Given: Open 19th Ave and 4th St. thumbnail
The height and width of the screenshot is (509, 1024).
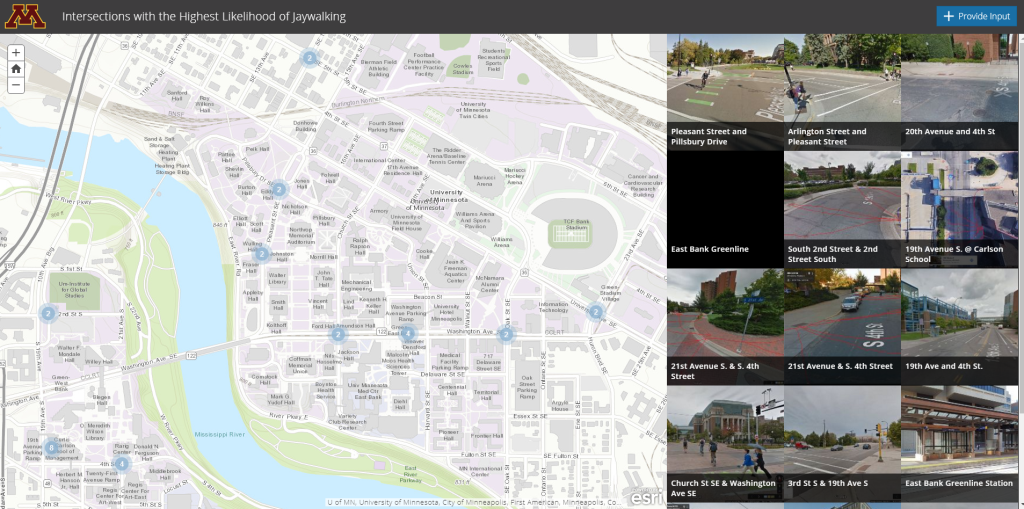Looking at the screenshot, I should (959, 327).
